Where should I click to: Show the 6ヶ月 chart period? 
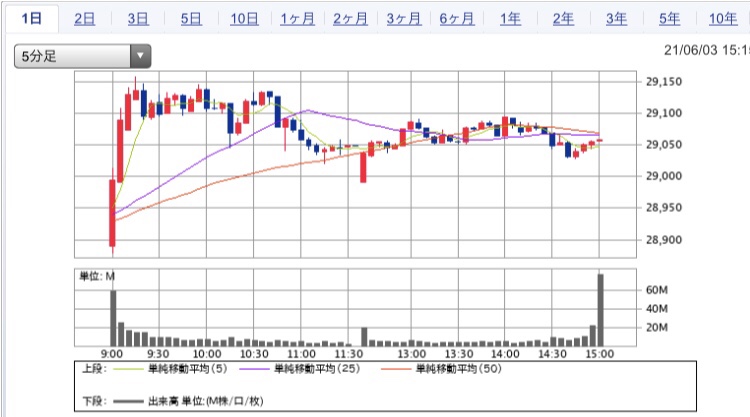456,19
